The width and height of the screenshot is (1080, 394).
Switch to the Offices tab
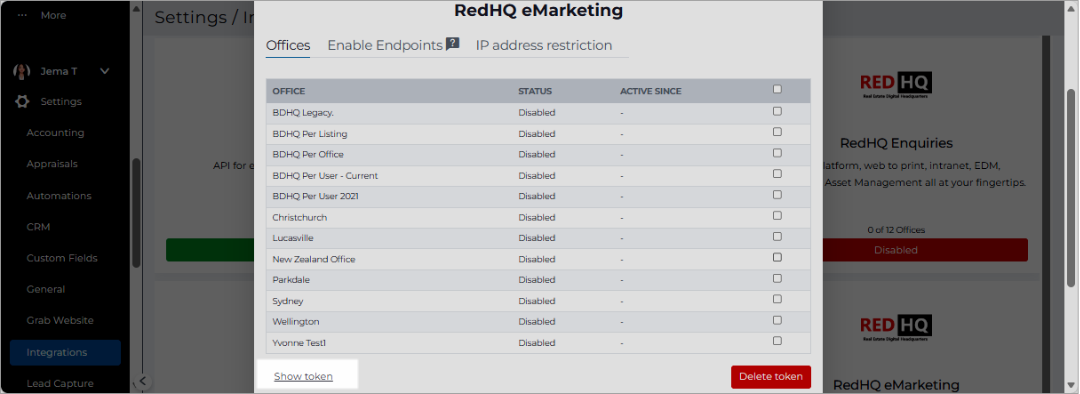pyautogui.click(x=288, y=45)
